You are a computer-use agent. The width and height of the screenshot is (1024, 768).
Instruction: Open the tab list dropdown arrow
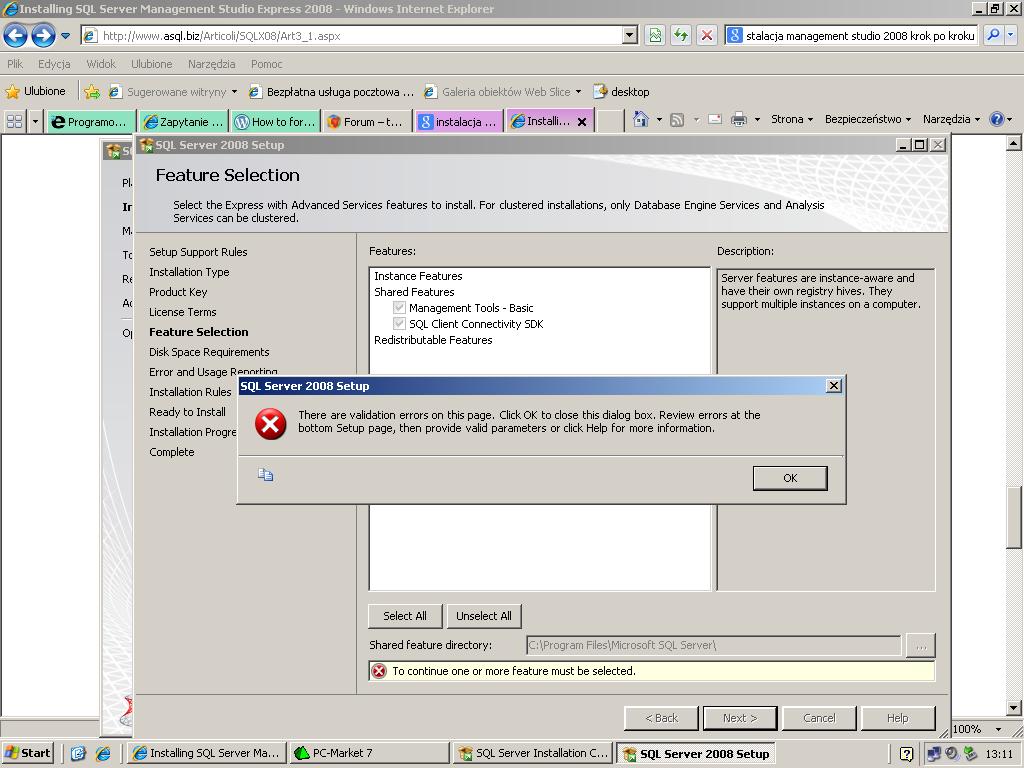pos(35,121)
